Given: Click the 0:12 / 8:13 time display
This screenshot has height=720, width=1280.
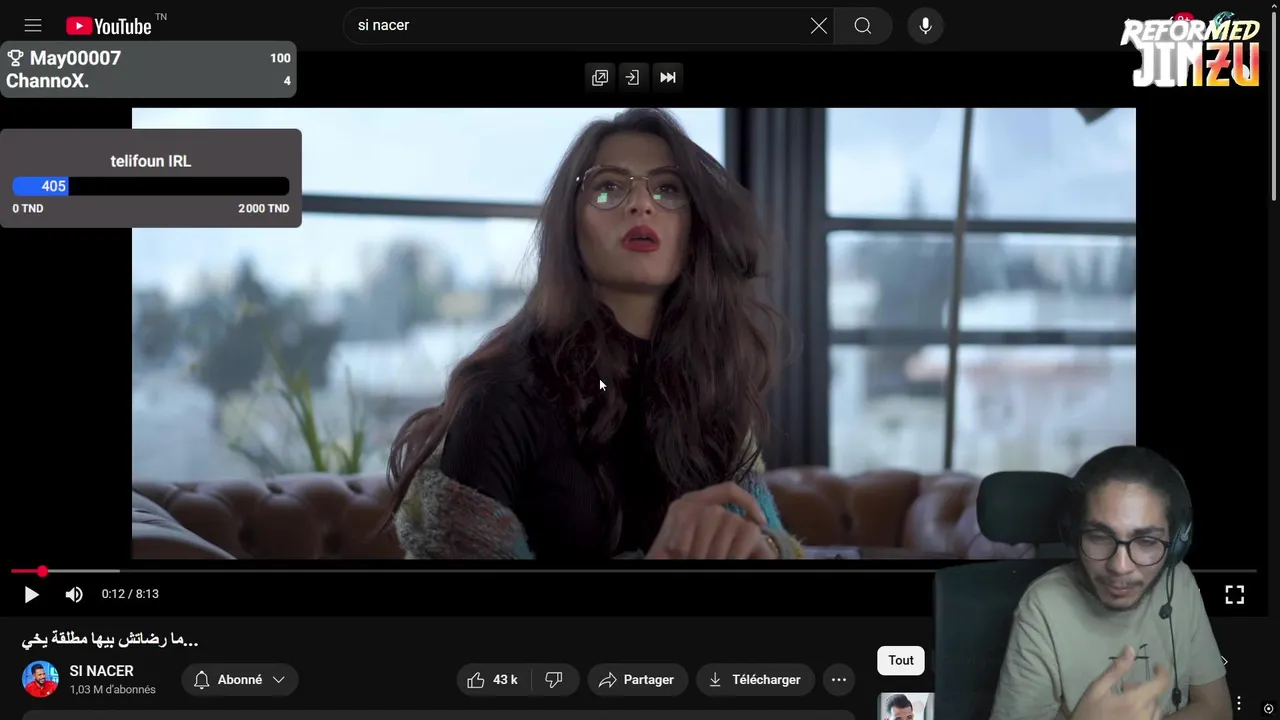Looking at the screenshot, I should 130,594.
